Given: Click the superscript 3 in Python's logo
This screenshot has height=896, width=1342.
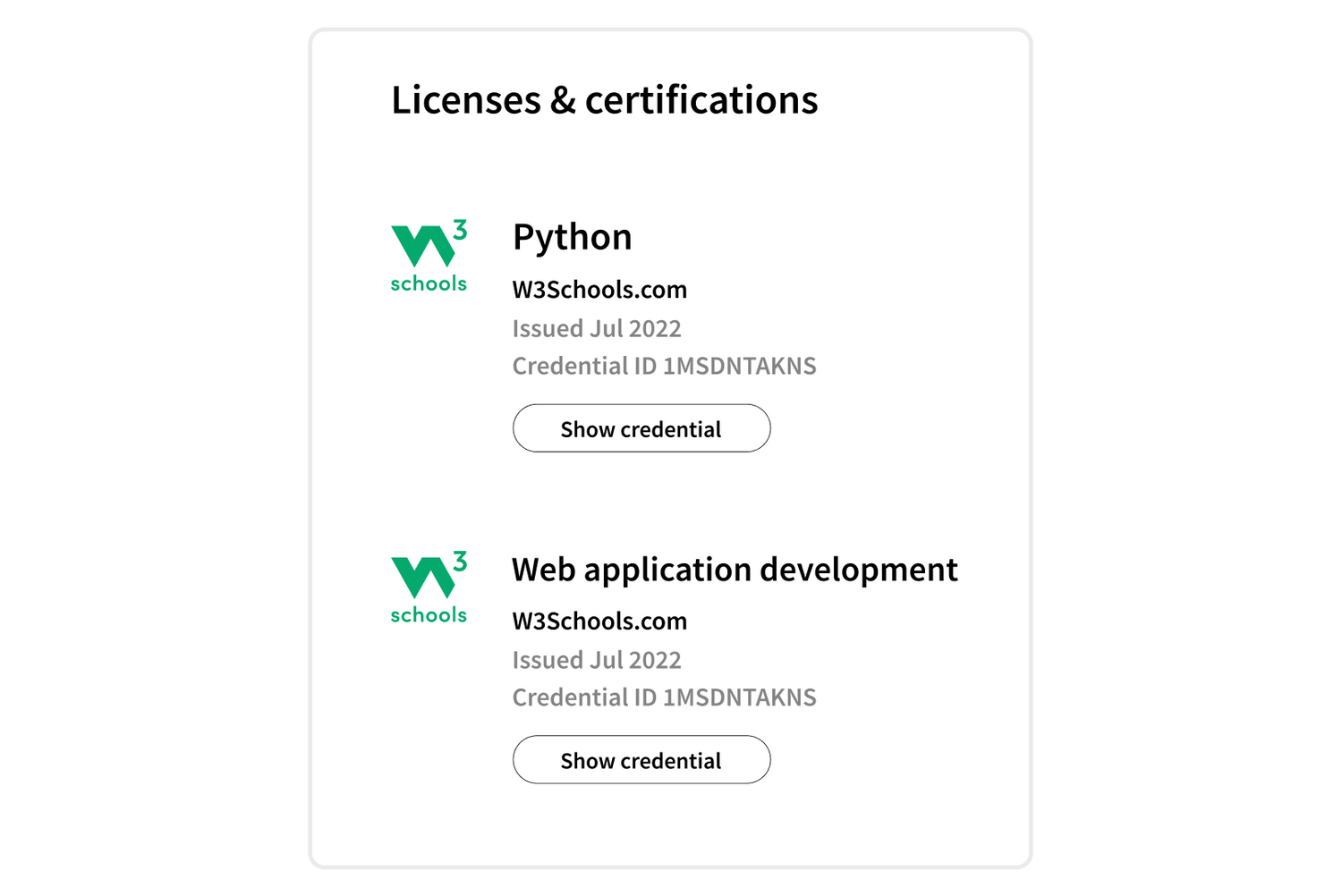Looking at the screenshot, I should (459, 231).
